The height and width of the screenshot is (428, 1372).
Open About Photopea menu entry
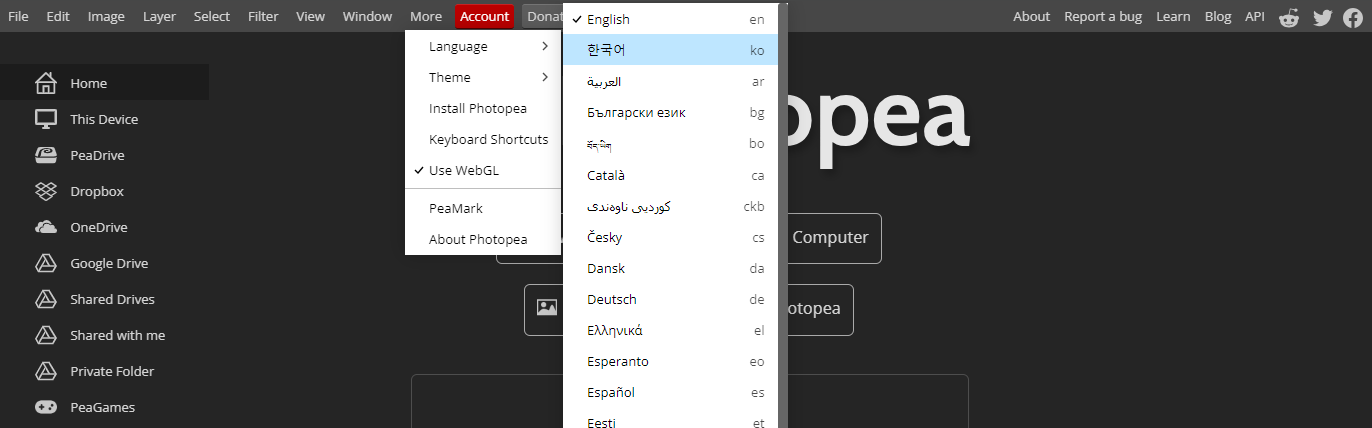[x=483, y=239]
